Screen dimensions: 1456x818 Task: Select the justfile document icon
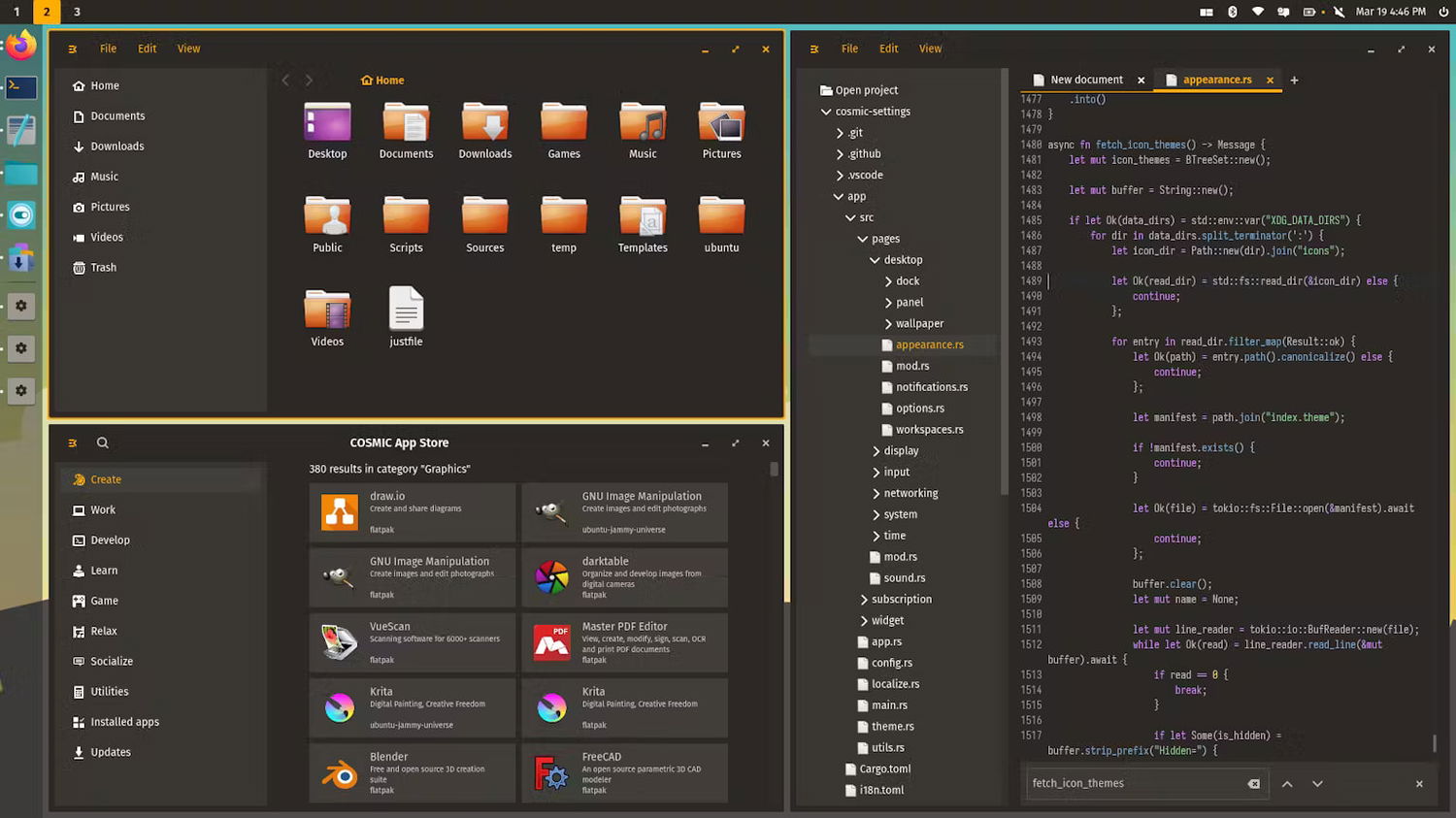coord(406,316)
